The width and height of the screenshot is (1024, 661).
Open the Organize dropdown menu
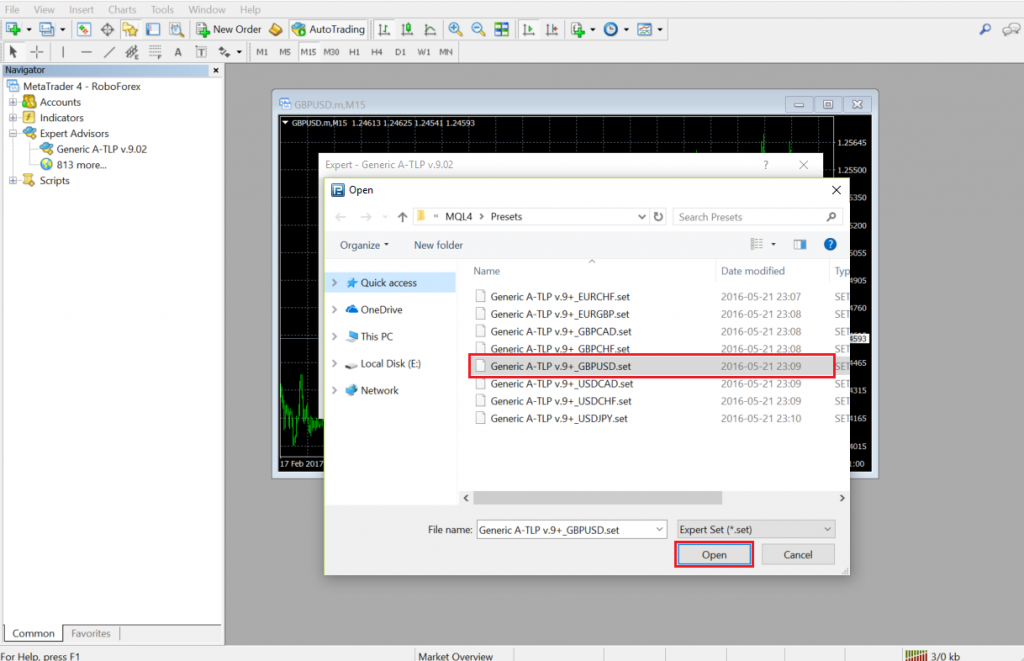[x=364, y=245]
